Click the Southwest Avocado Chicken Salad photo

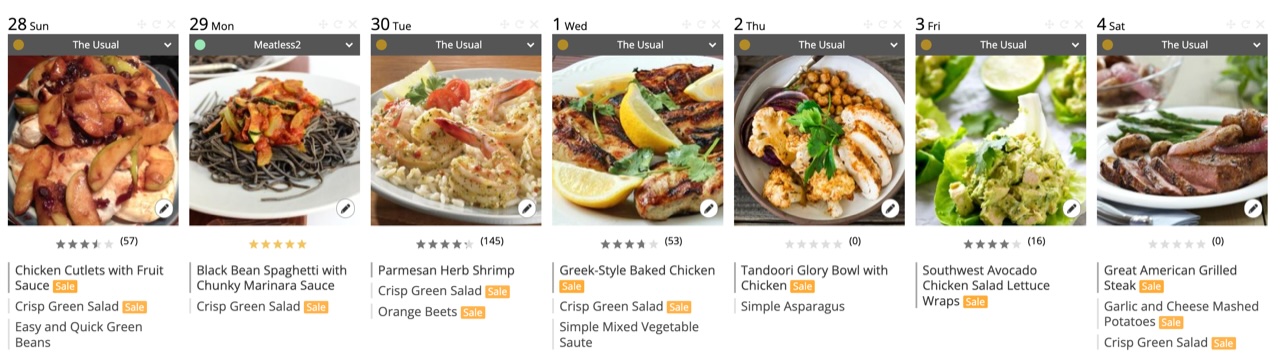[1000, 140]
